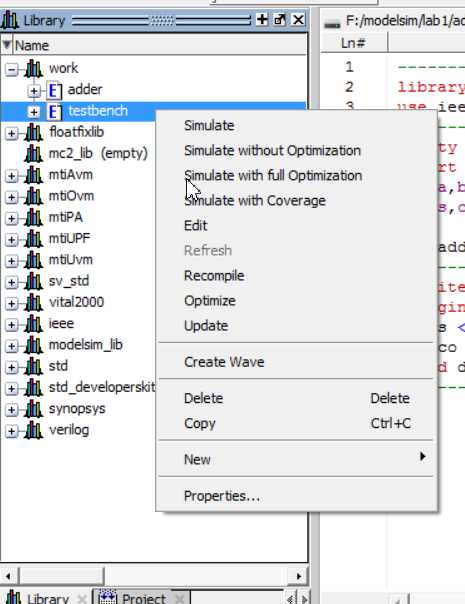This screenshot has width=465, height=604.
Task: Open Name column sort dropdown arrow
Action: click(7, 45)
